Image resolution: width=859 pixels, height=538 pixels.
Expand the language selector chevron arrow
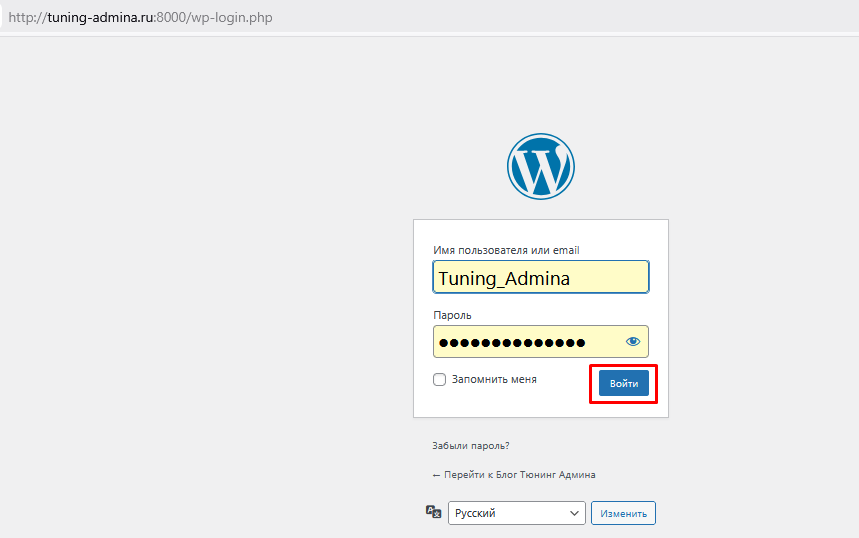pos(574,513)
